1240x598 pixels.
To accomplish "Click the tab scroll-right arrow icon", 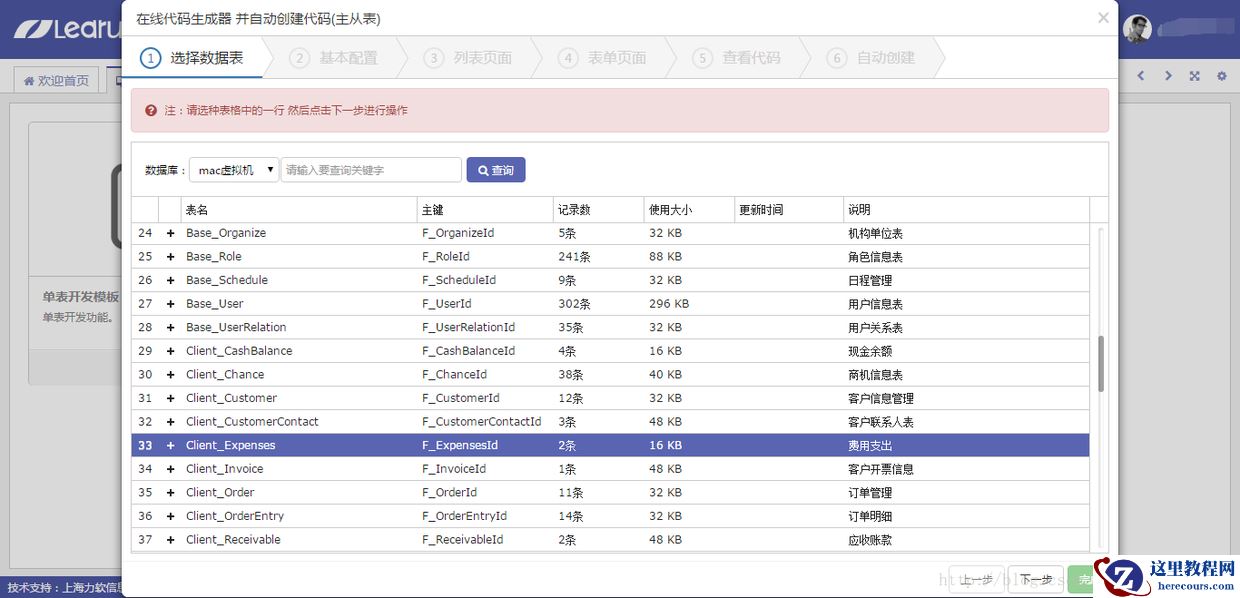I will coord(1167,76).
